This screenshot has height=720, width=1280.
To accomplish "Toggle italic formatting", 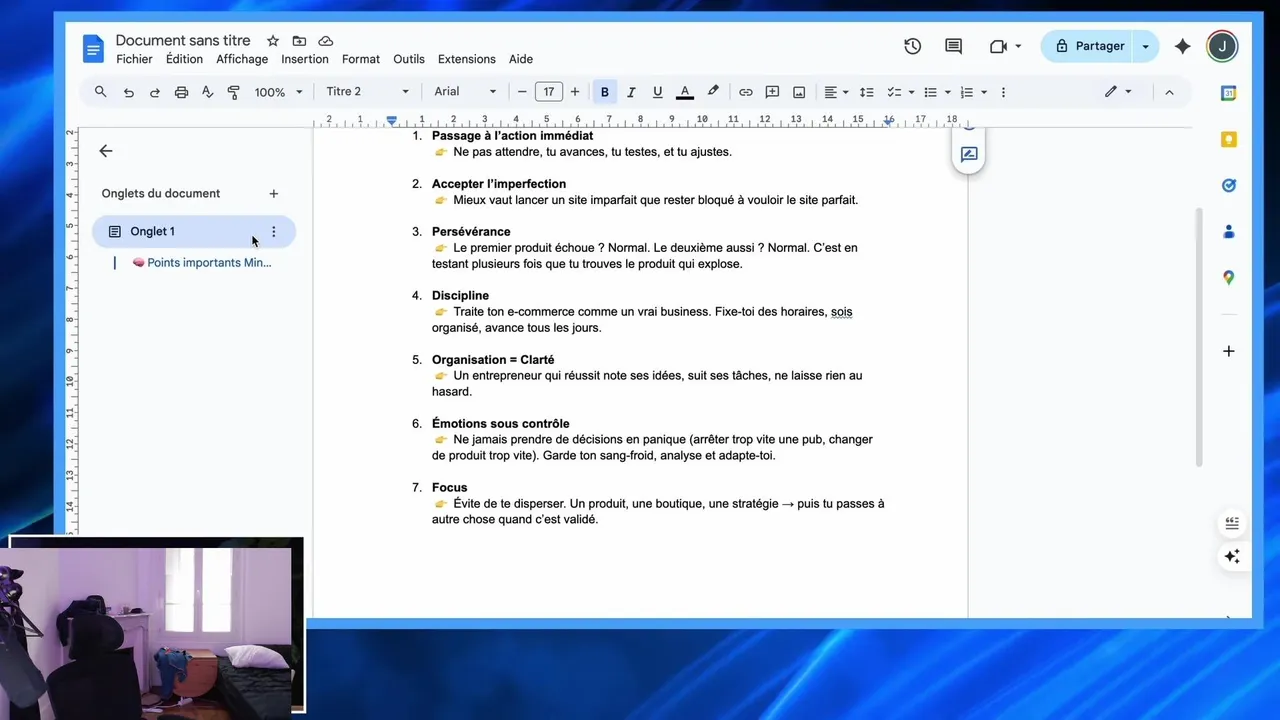I will [x=631, y=92].
